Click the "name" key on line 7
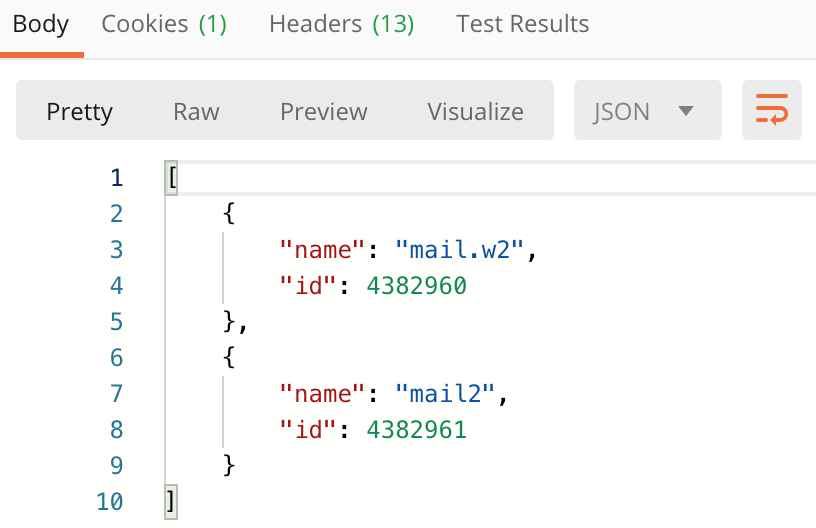The height and width of the screenshot is (528, 816). coord(322,394)
